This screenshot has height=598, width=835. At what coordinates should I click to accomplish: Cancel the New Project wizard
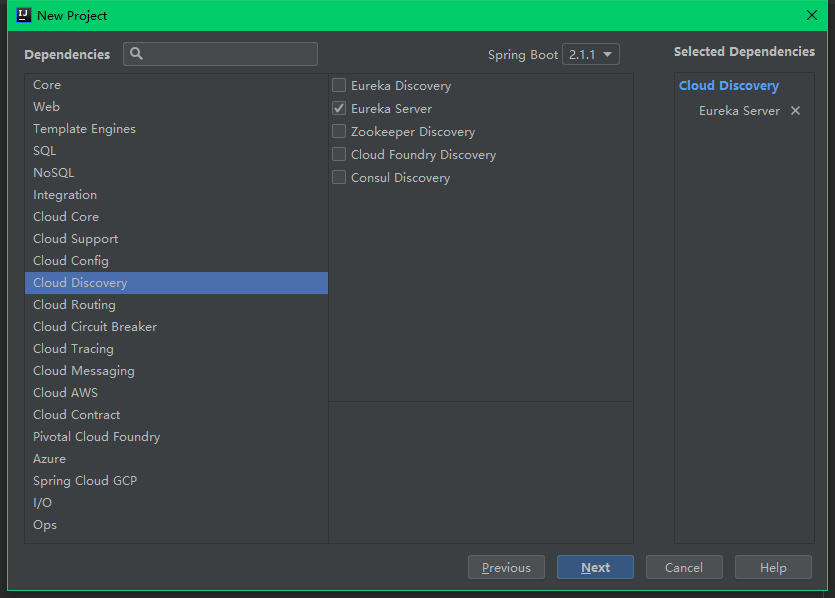[684, 567]
